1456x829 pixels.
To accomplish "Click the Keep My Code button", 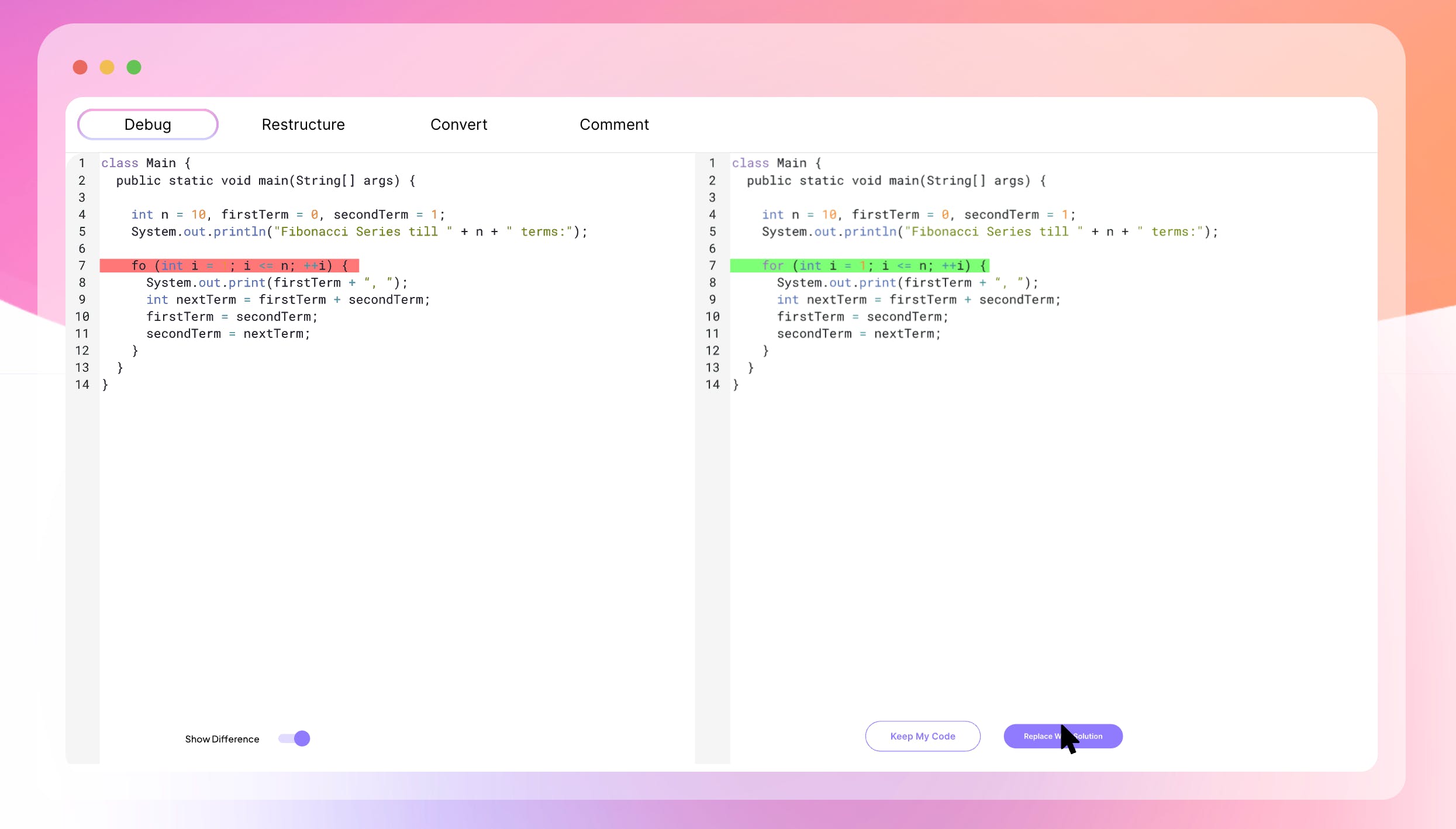I will [x=922, y=736].
